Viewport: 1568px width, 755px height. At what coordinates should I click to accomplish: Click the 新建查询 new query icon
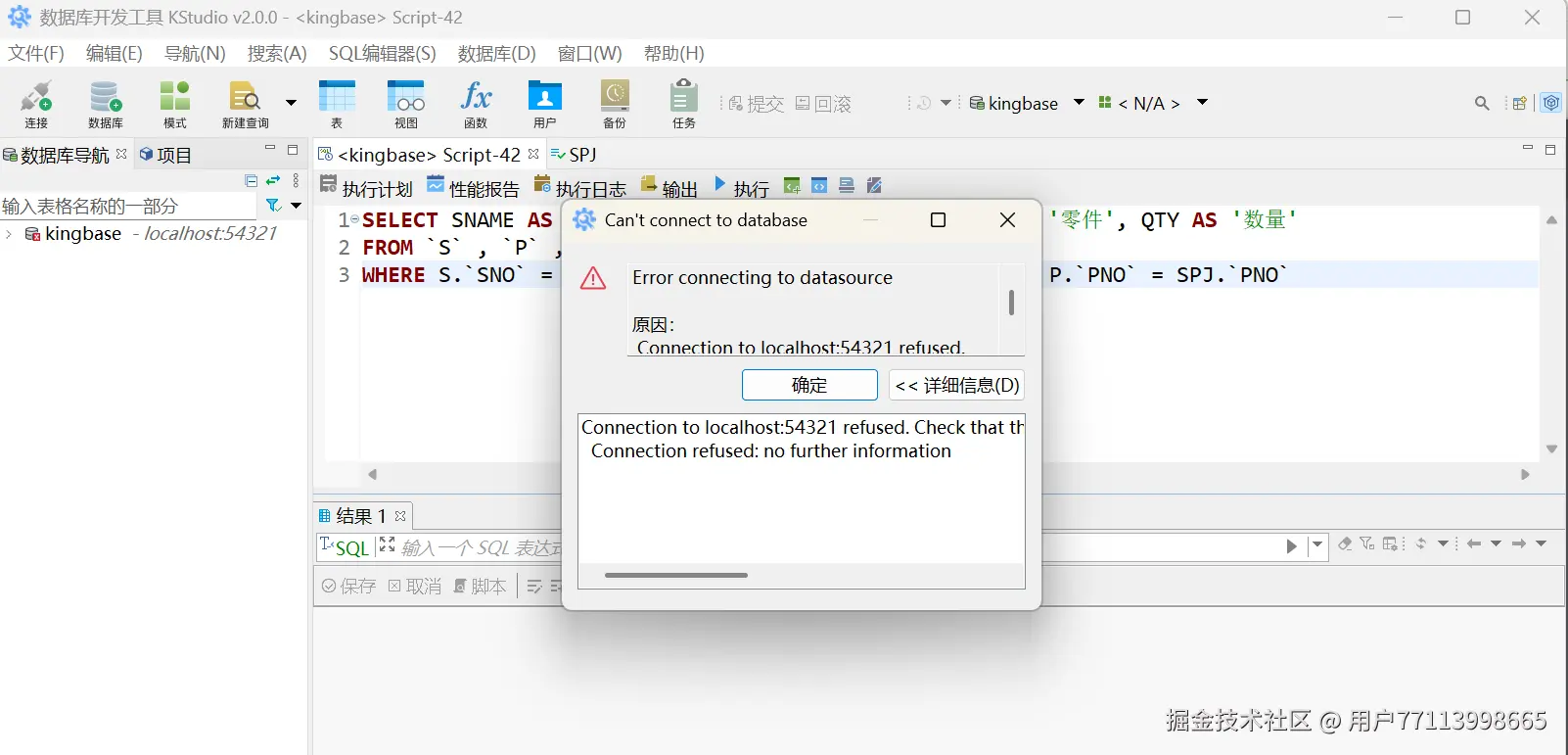point(245,104)
